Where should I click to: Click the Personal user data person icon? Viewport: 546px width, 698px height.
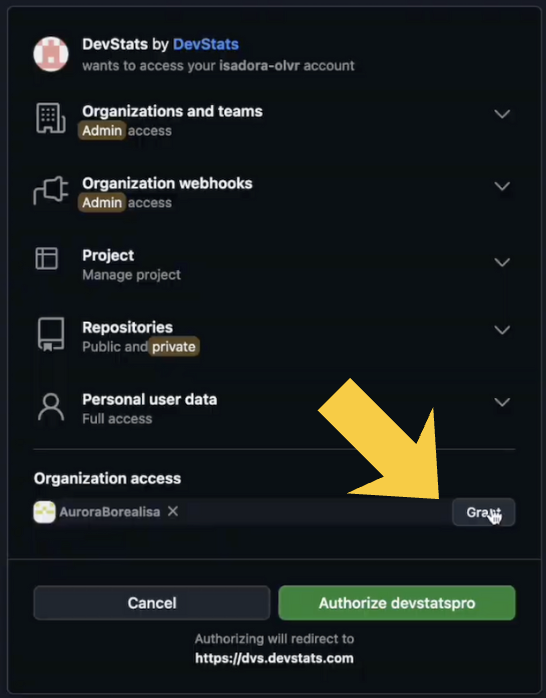51,407
